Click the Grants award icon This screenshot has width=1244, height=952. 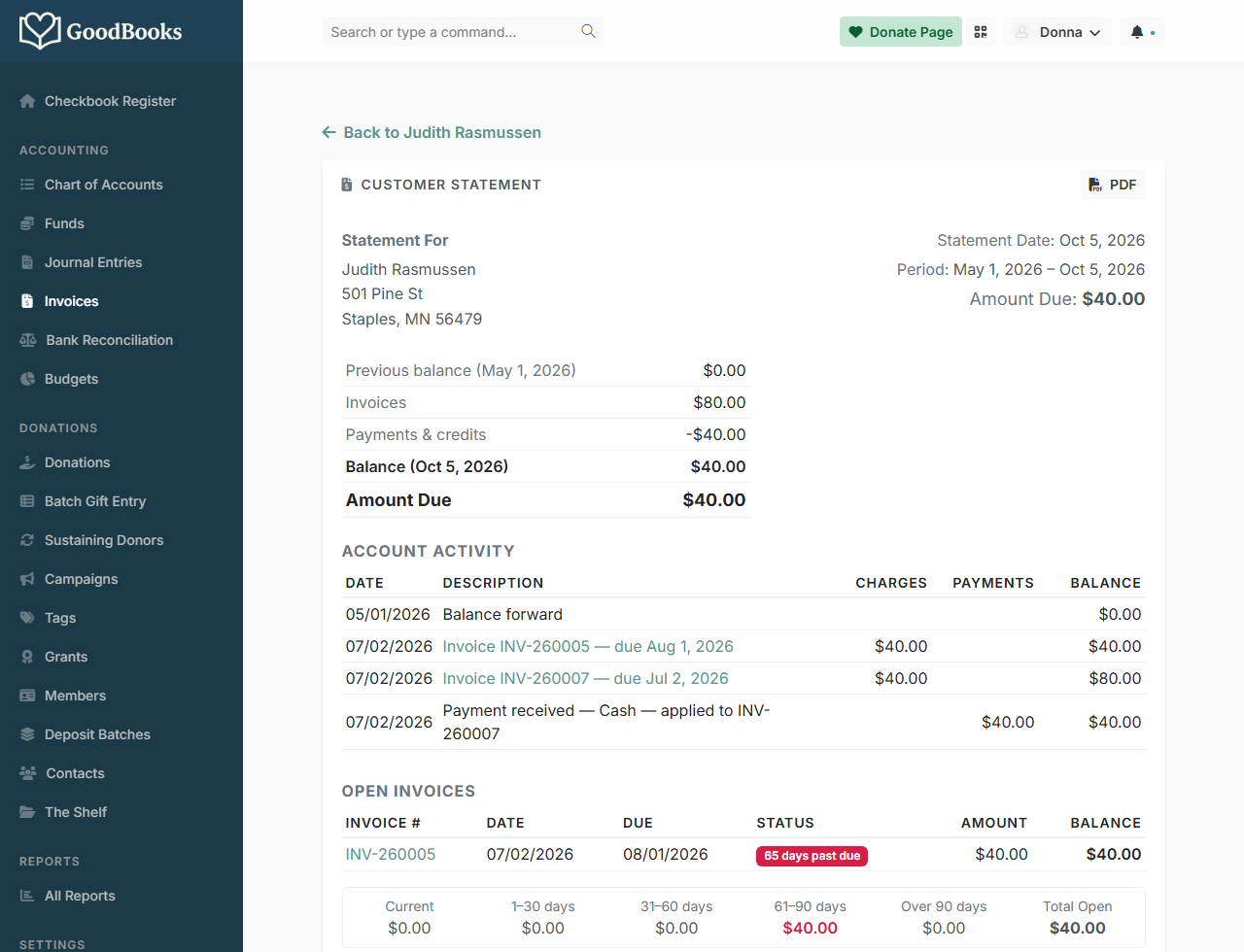pos(27,657)
